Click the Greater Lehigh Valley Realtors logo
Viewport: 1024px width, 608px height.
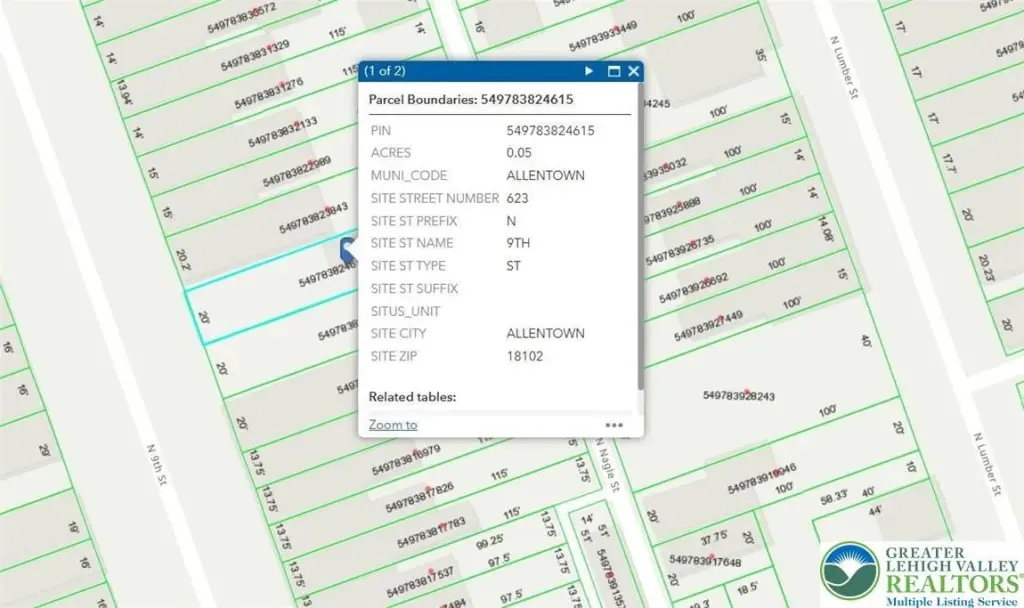click(x=920, y=574)
